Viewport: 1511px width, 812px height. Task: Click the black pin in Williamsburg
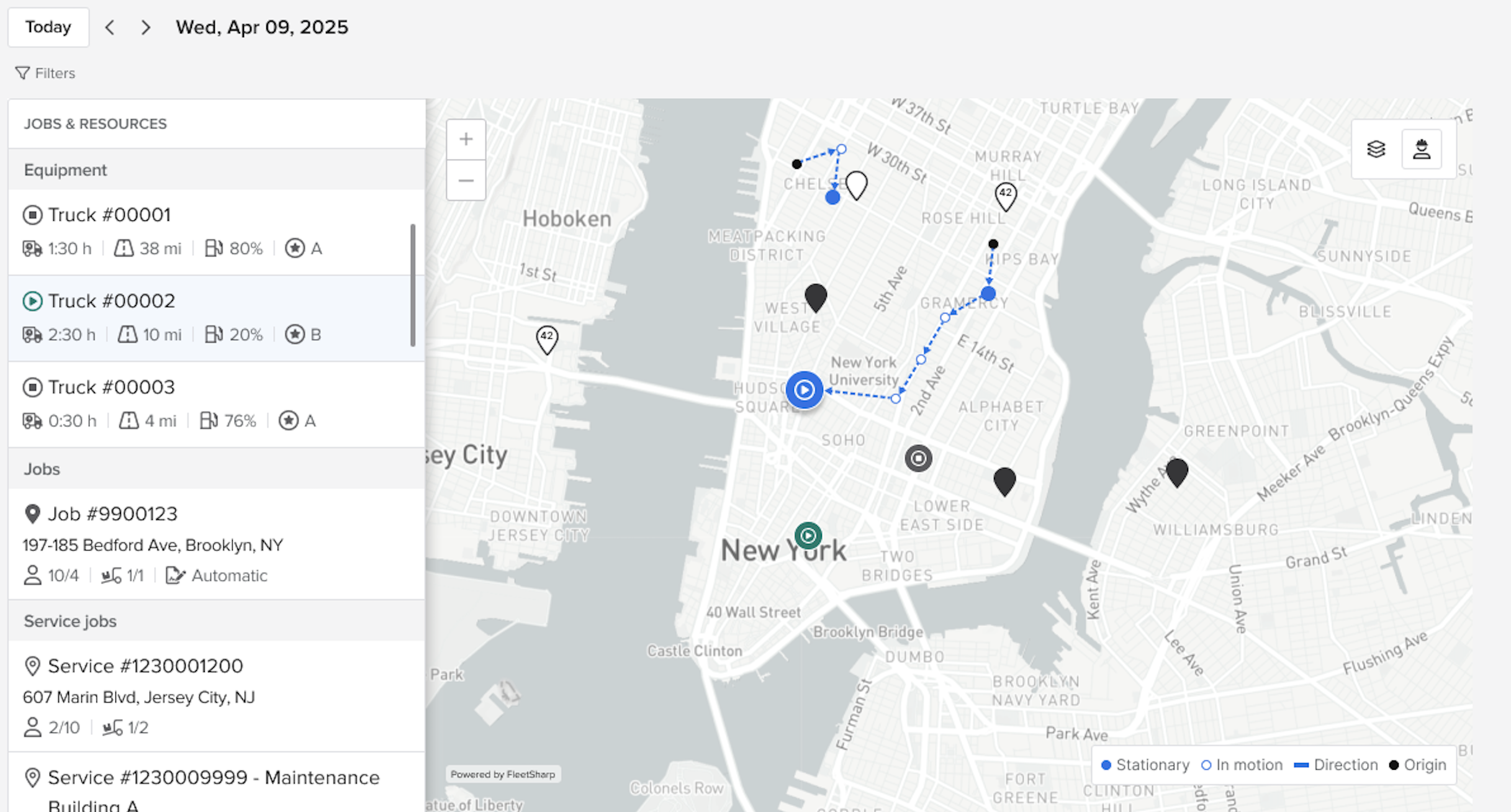pos(1176,472)
